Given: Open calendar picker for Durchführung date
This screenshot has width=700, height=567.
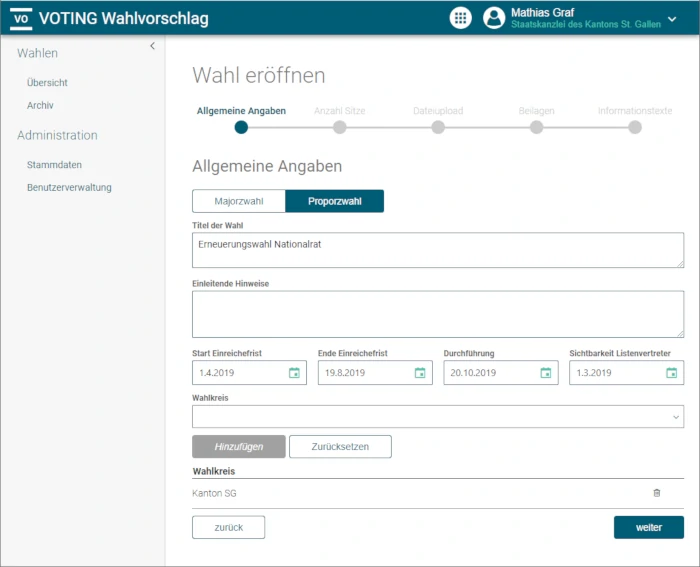Looking at the screenshot, I should (x=546, y=373).
